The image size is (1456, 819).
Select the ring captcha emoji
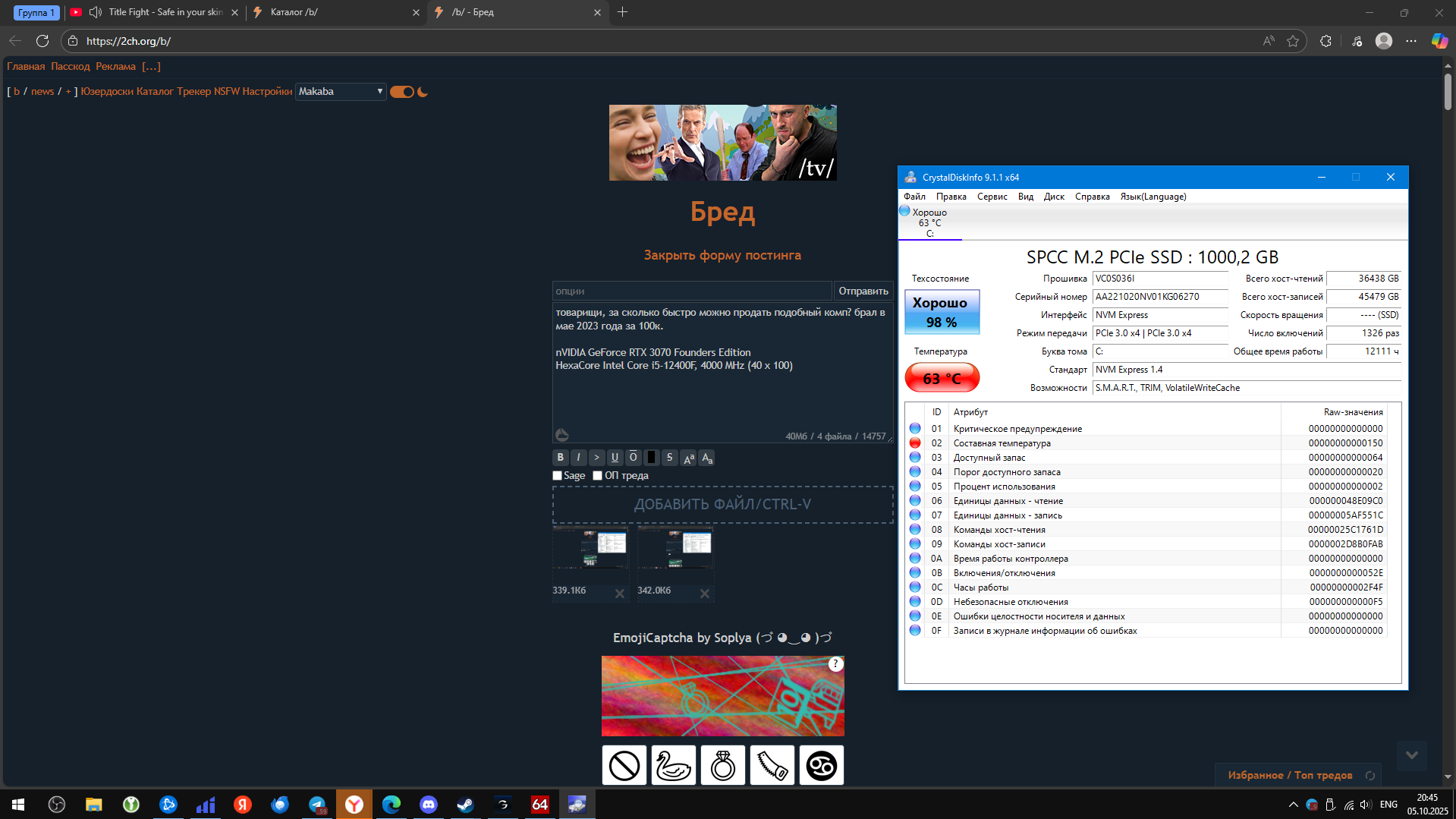click(x=723, y=765)
